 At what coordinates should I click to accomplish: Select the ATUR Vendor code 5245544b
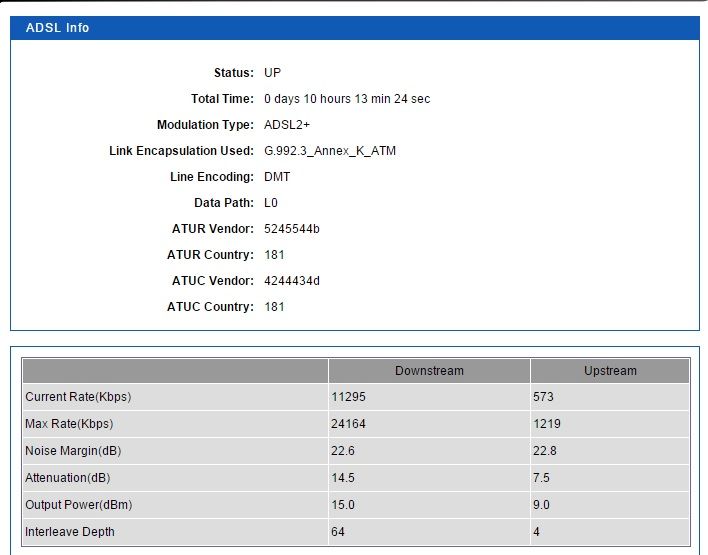click(292, 229)
